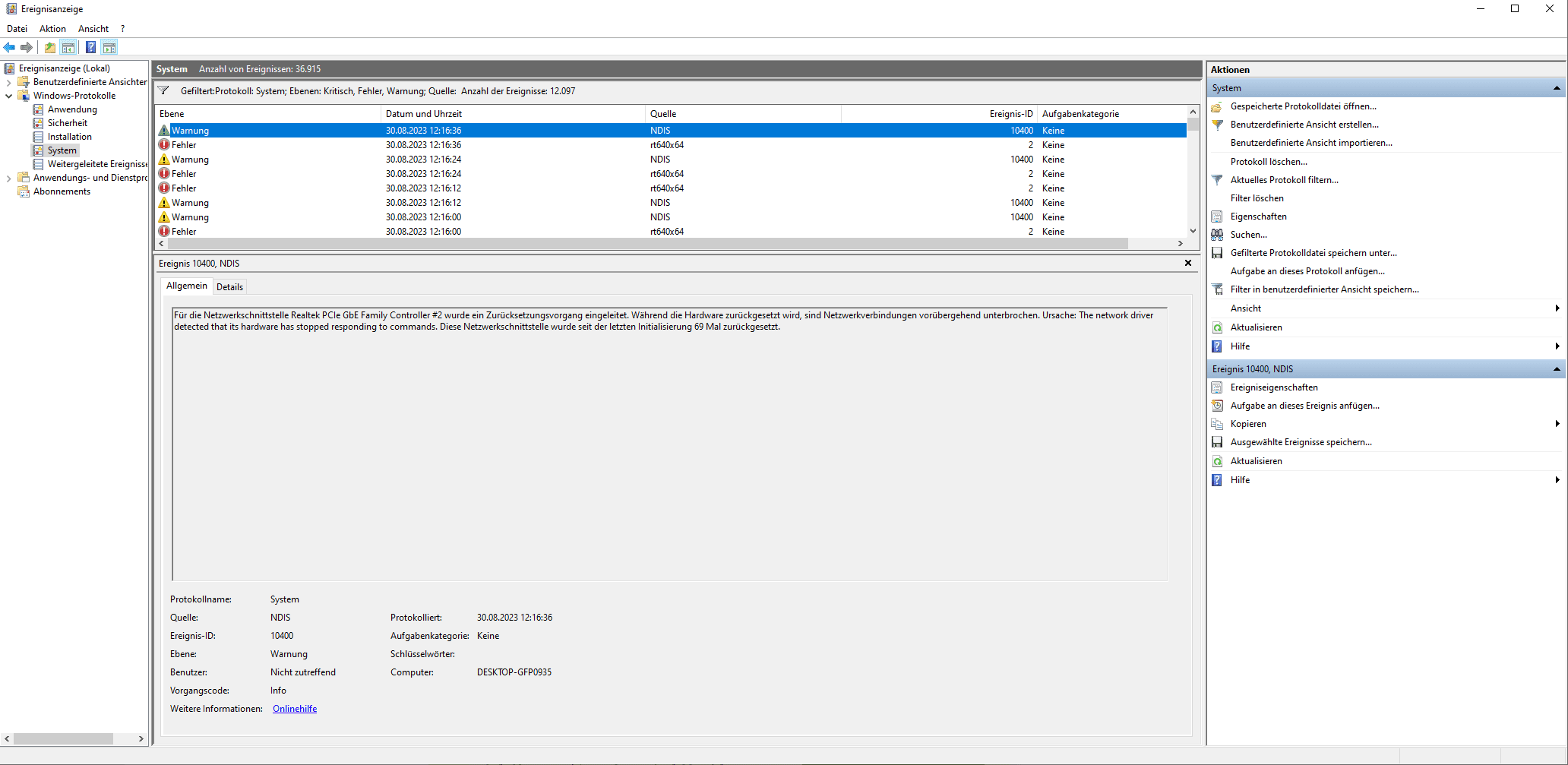Click event list horizontal scrollbar right arrow
Image resolution: width=1568 pixels, height=765 pixels.
pyautogui.click(x=1180, y=244)
